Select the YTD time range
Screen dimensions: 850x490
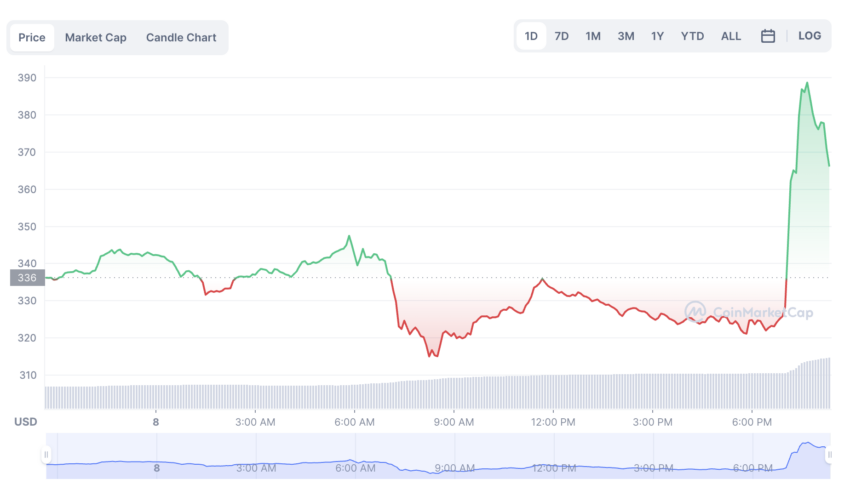692,36
